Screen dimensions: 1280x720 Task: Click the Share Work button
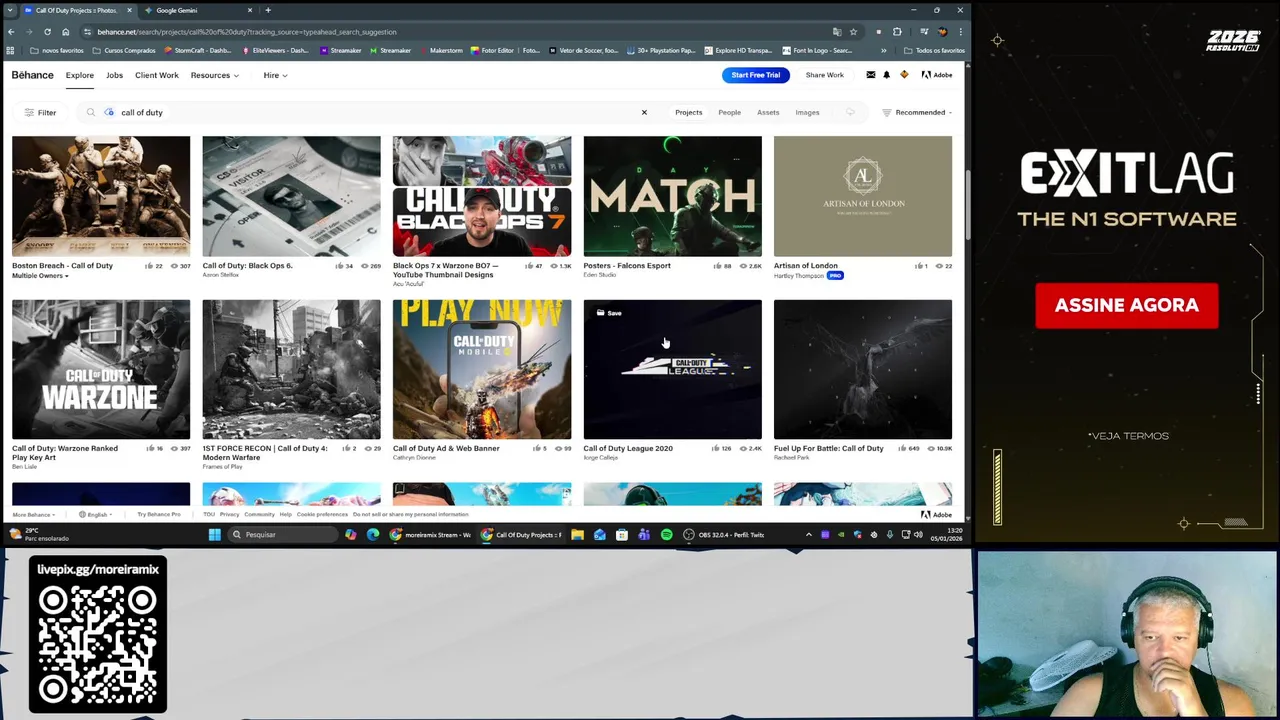[x=825, y=75]
